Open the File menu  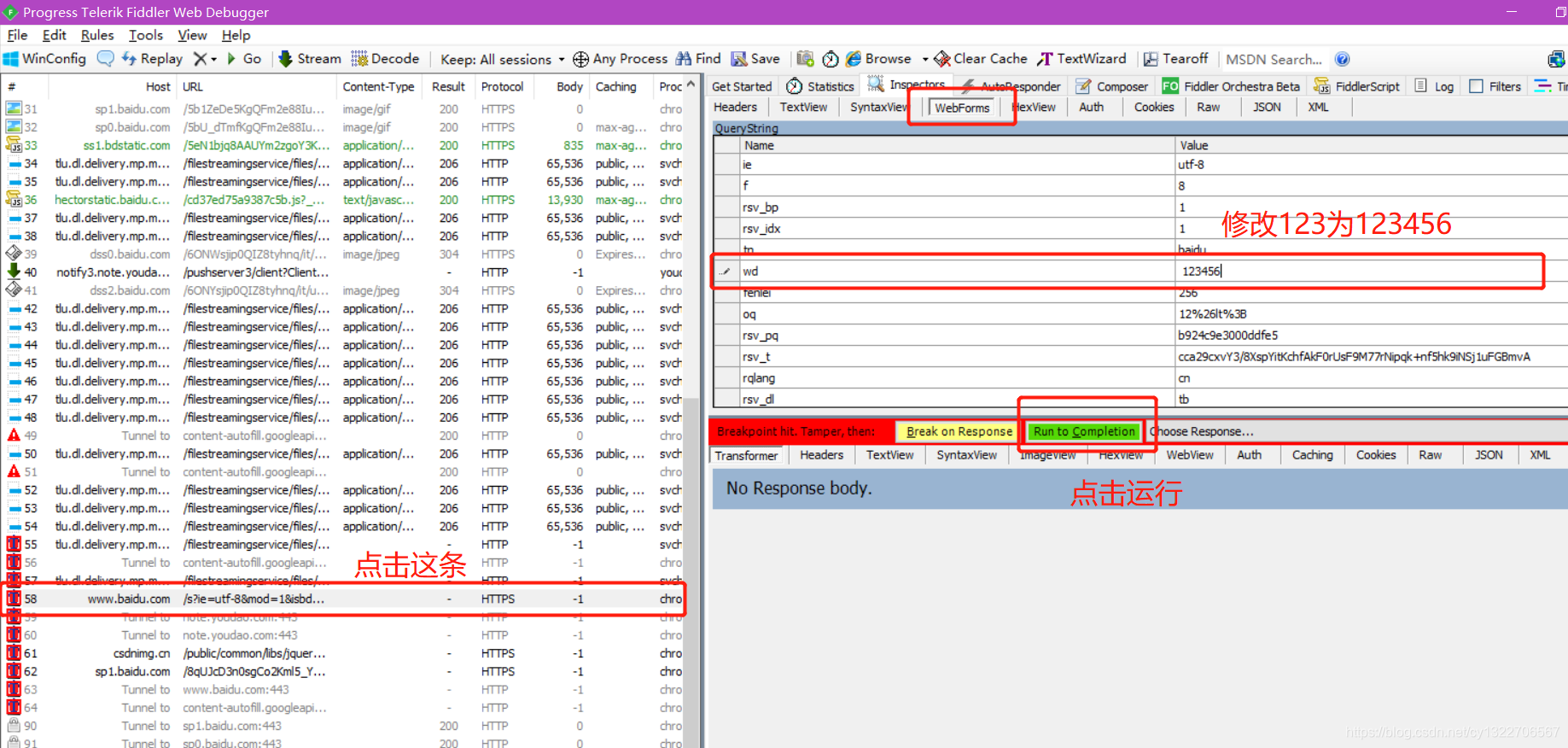[x=17, y=35]
